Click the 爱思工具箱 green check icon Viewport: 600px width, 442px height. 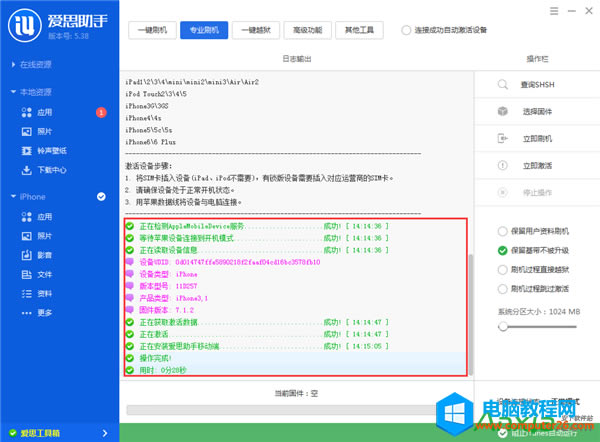click(13, 433)
